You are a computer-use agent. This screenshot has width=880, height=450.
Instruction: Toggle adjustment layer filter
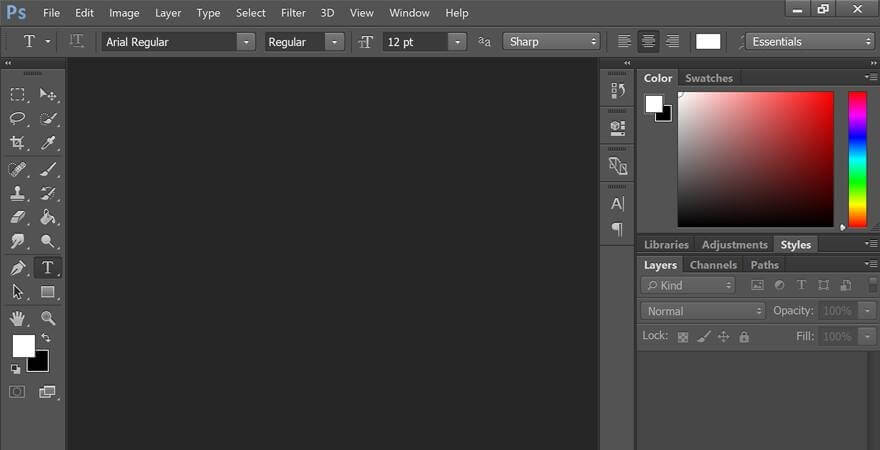click(x=779, y=285)
